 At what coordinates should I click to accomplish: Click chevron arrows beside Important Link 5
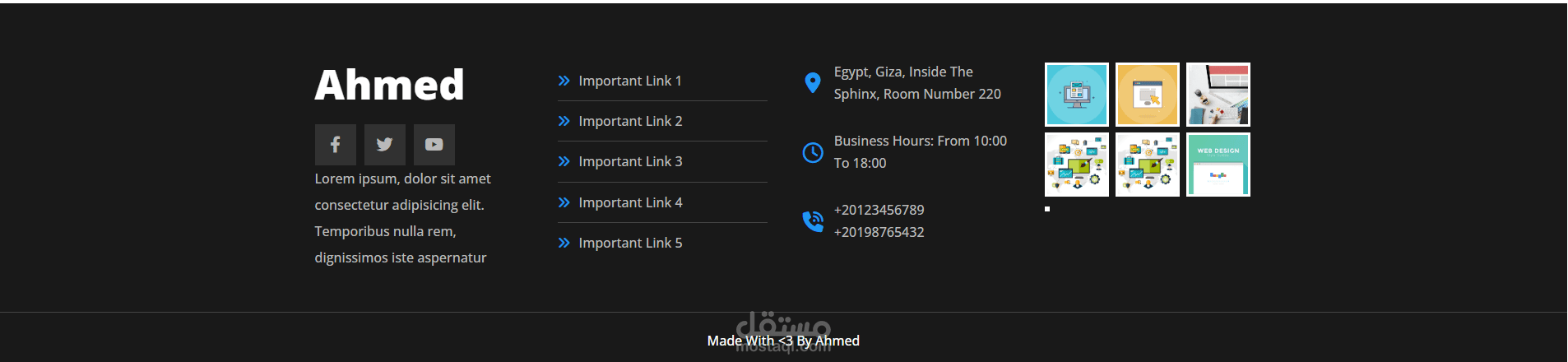(x=564, y=243)
